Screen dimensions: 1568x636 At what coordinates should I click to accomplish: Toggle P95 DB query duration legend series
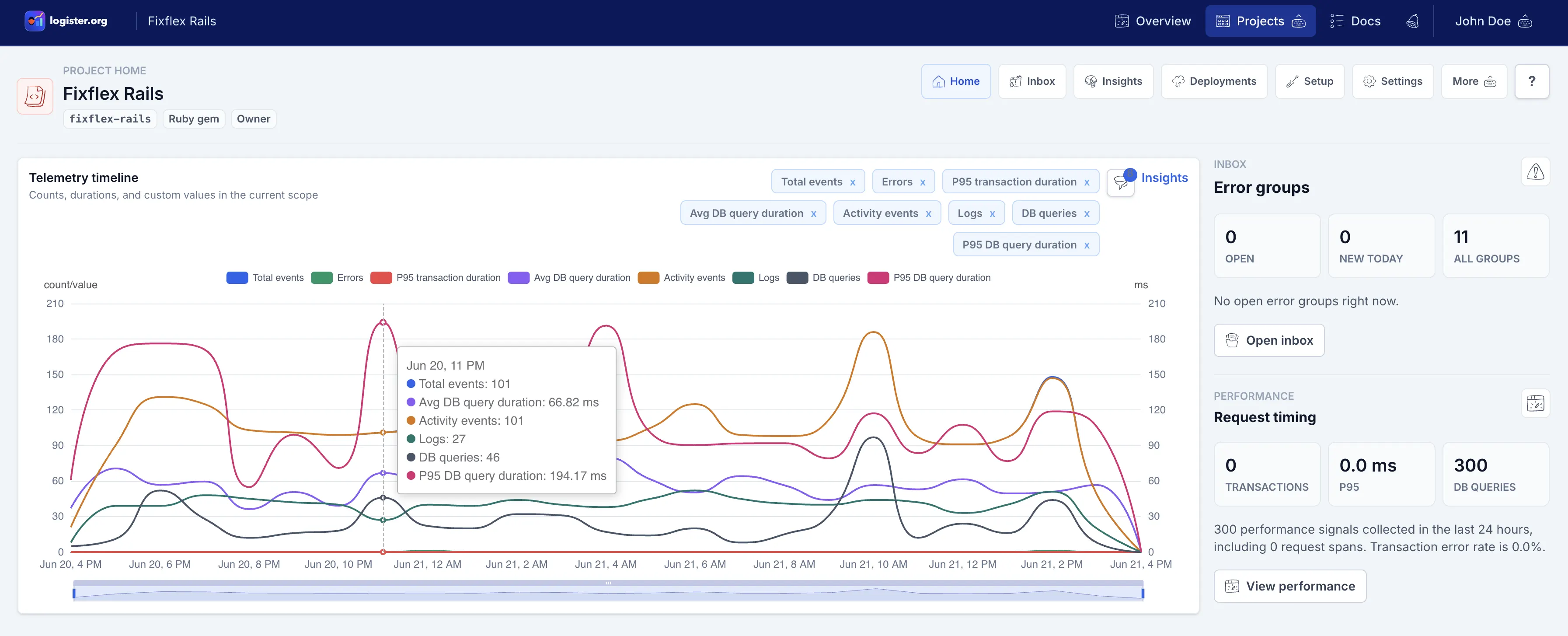click(929, 278)
